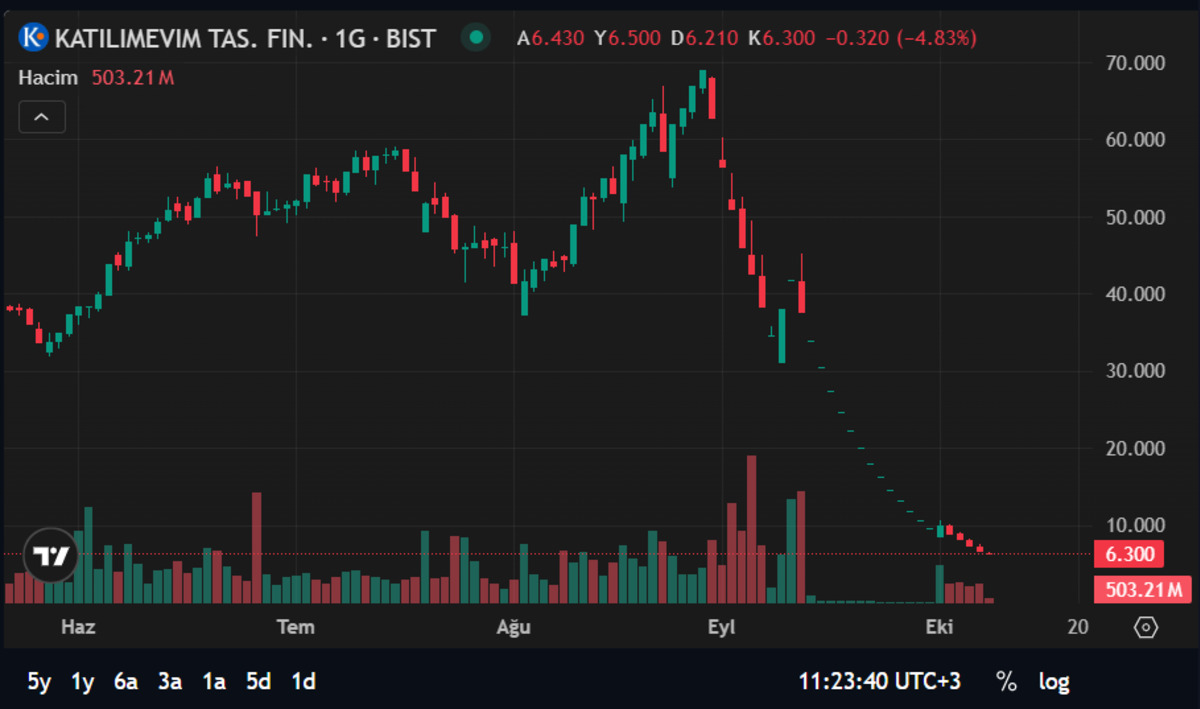Click the Hacim volume indicator label

coord(49,77)
